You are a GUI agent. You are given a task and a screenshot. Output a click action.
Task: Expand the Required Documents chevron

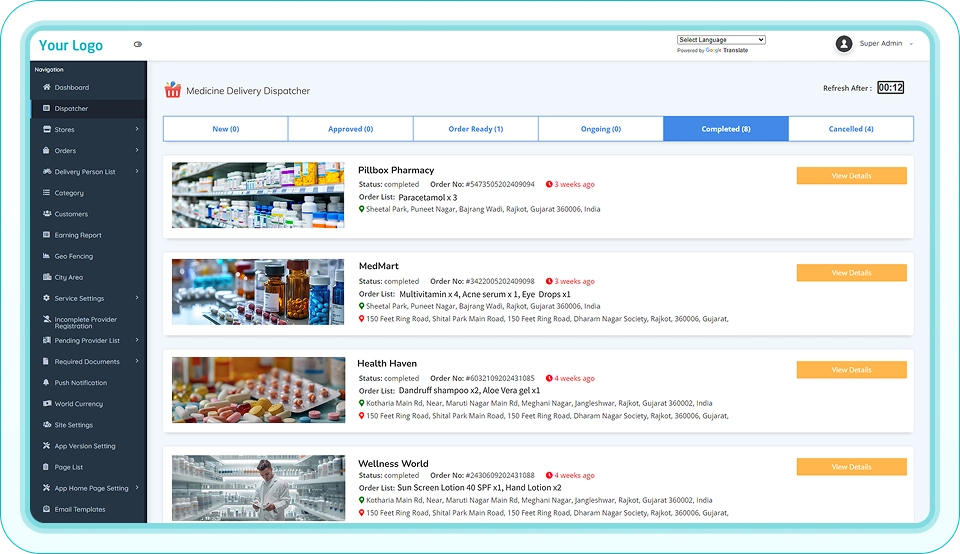click(x=137, y=361)
